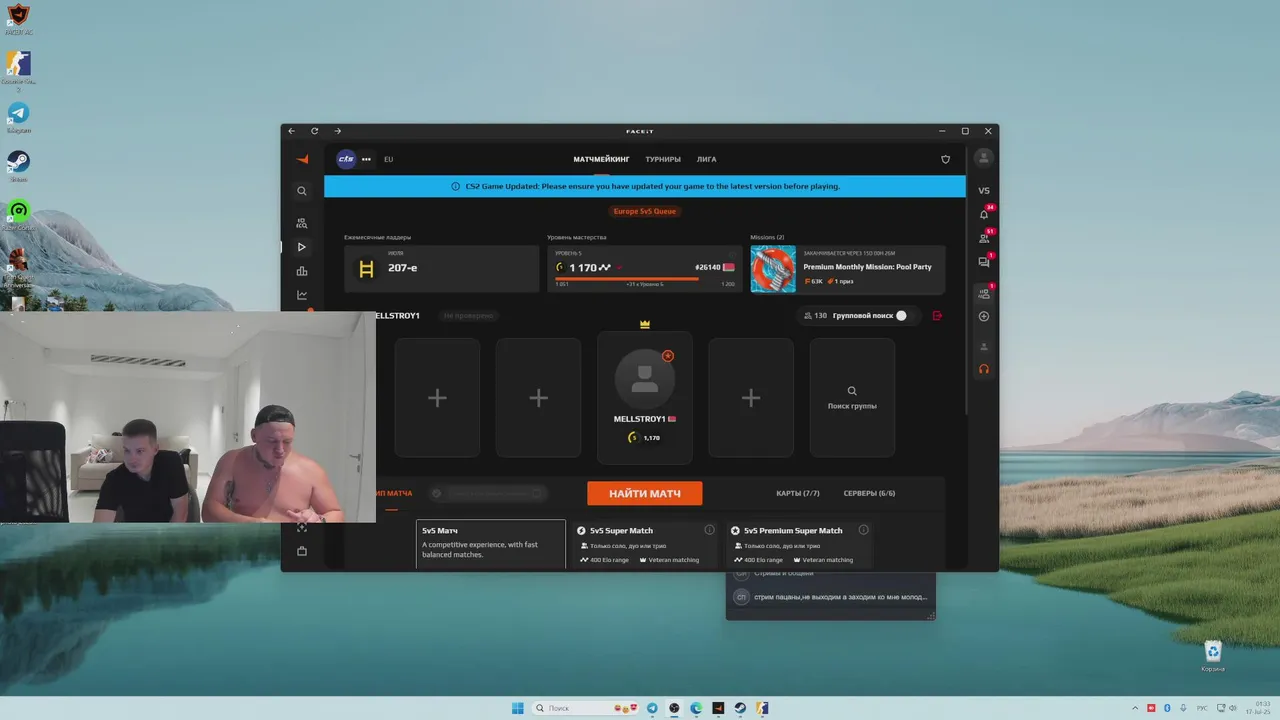The image size is (1280, 720).
Task: Show info for 5v5 Super Match
Action: pos(710,530)
